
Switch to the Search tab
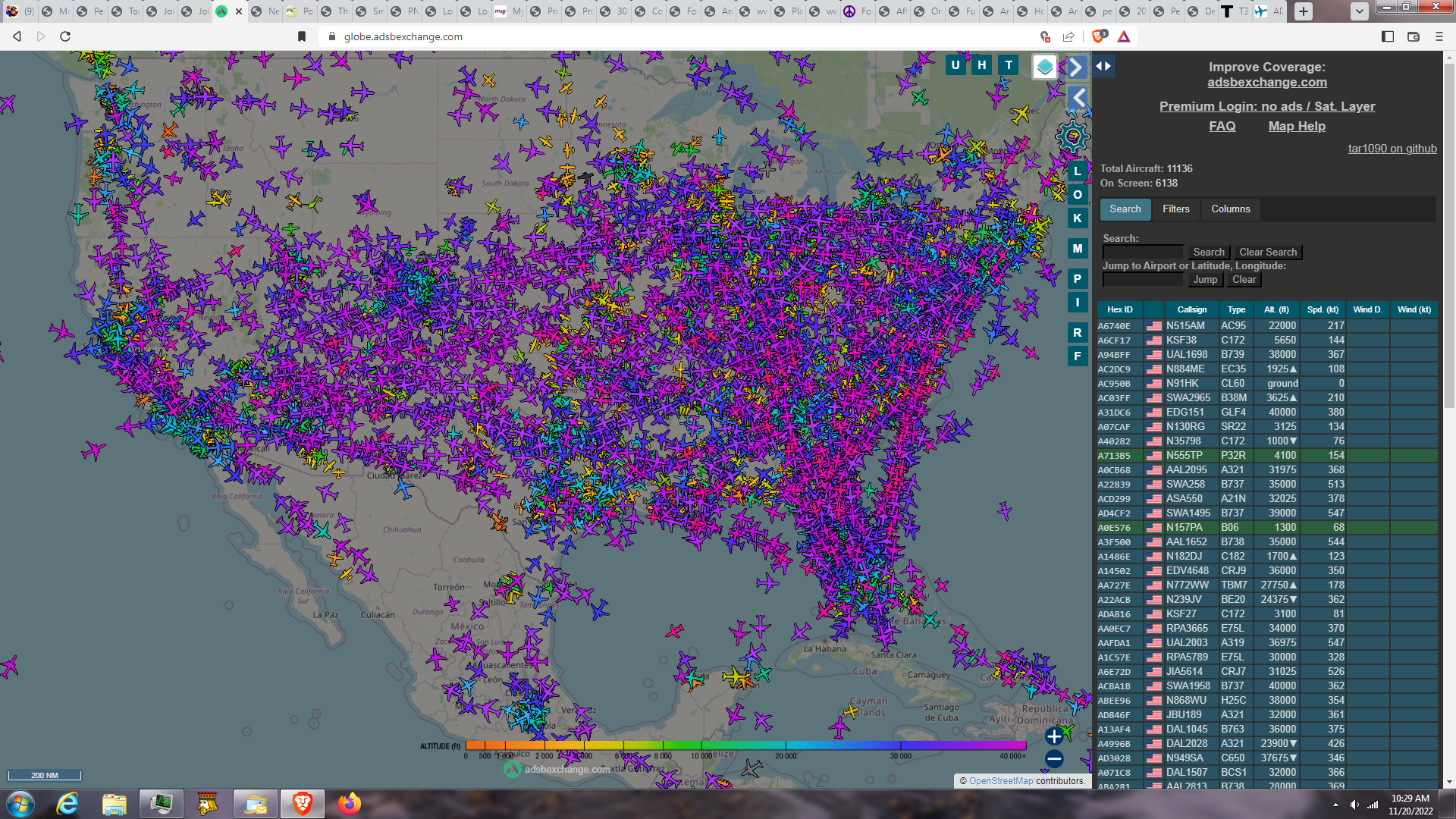coord(1125,209)
